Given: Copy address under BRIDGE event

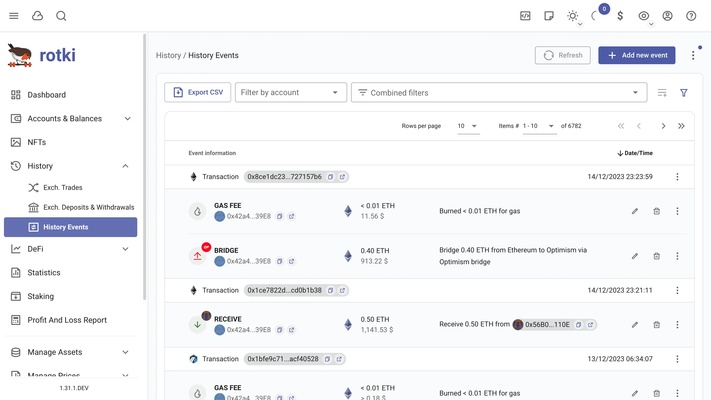Looking at the screenshot, I should tap(280, 261).
